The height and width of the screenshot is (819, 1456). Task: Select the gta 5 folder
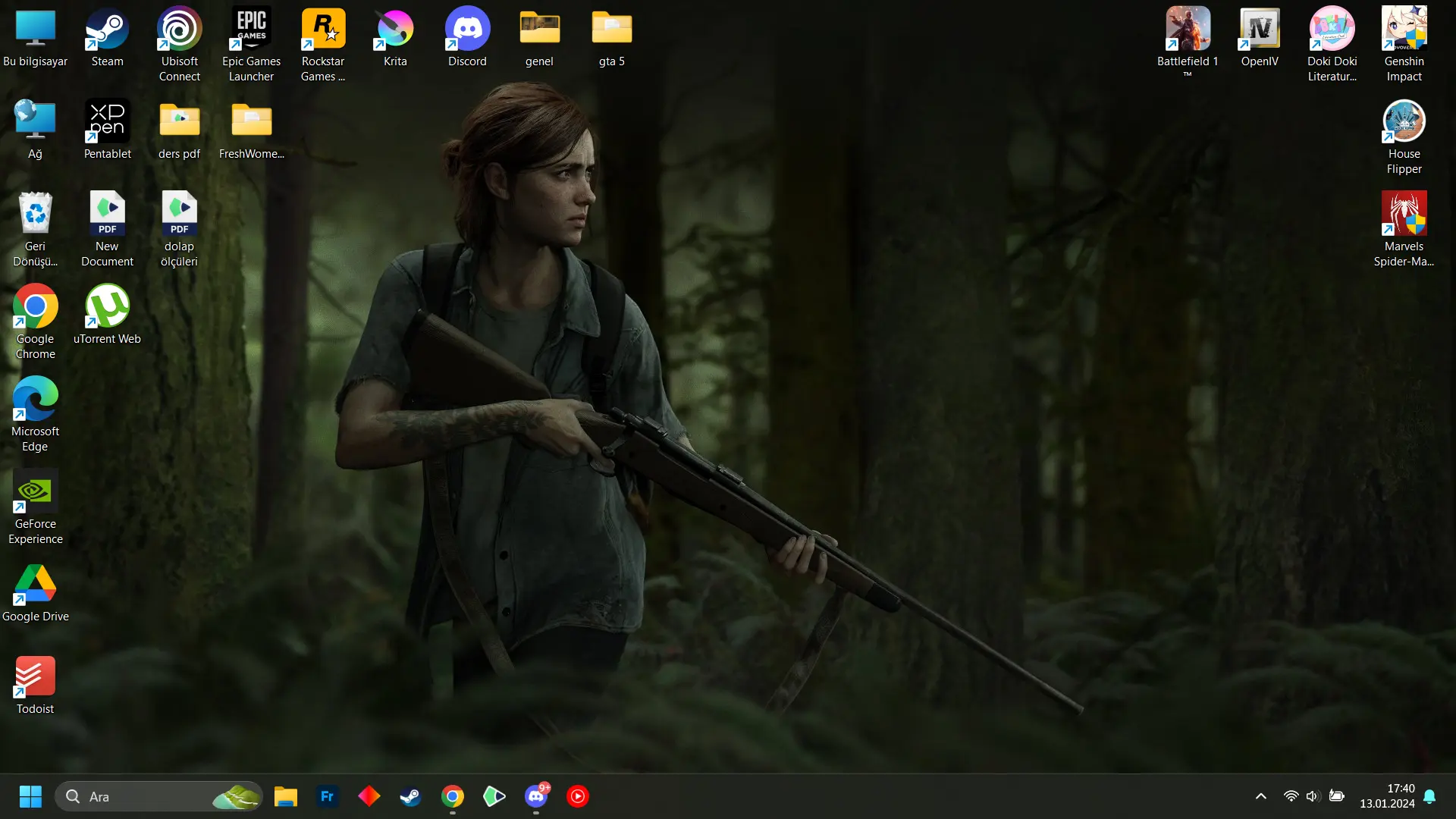pyautogui.click(x=611, y=38)
